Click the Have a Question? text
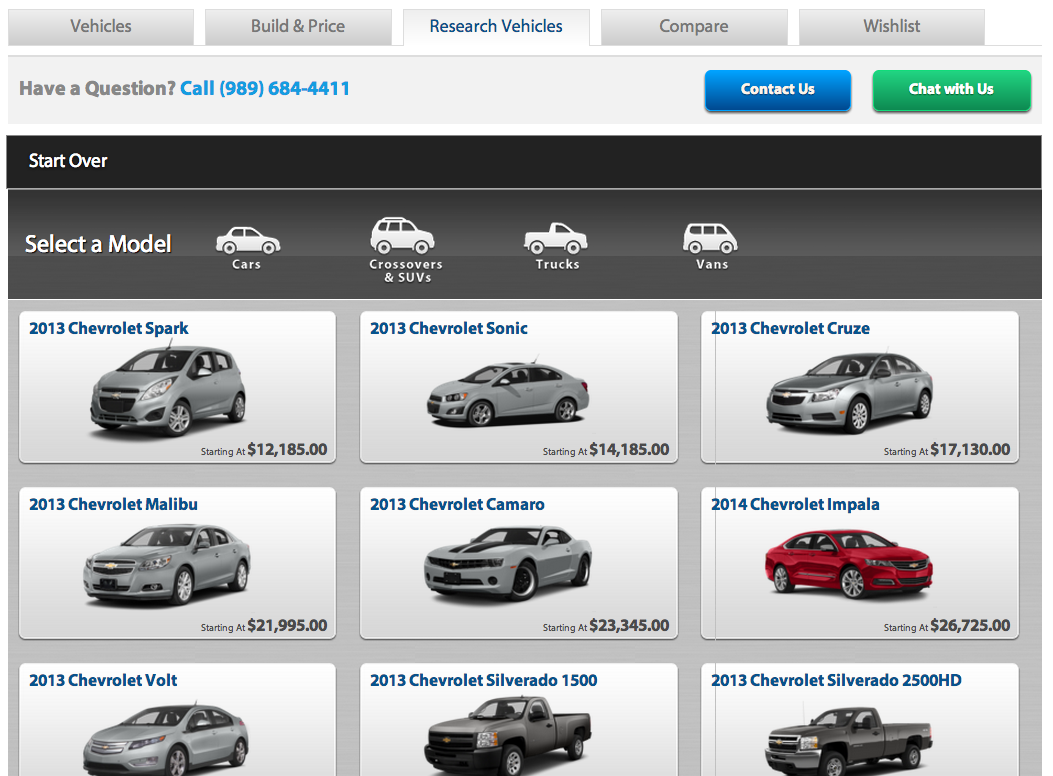This screenshot has height=776, width=1053. [97, 89]
